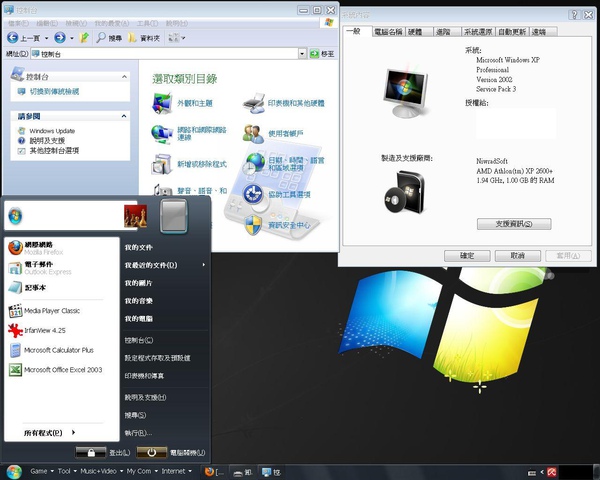Click 切換到傳統檢視 link in sidebar
The width and height of the screenshot is (600, 480).
tap(54, 91)
